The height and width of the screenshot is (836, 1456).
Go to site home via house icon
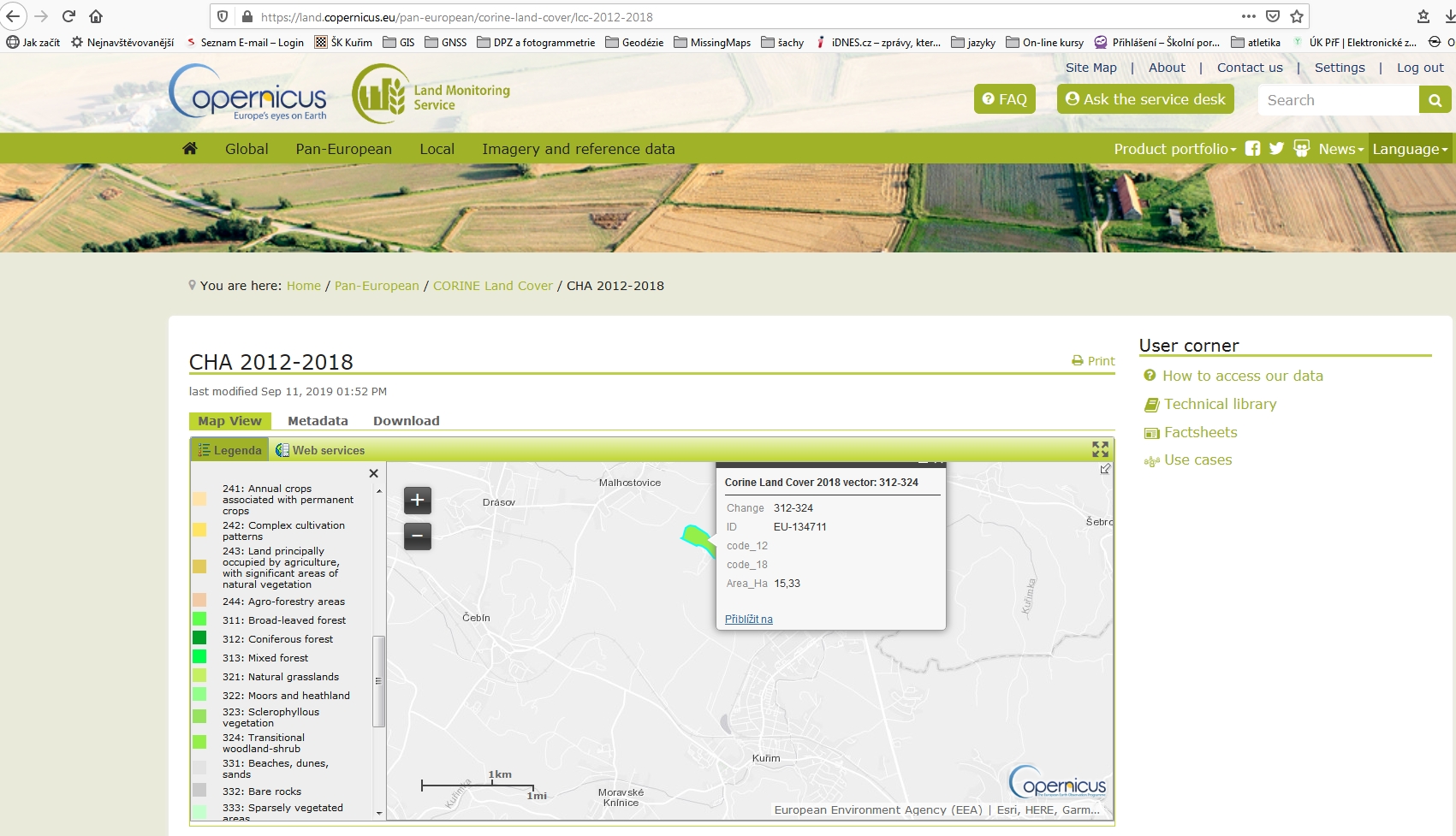click(x=190, y=148)
